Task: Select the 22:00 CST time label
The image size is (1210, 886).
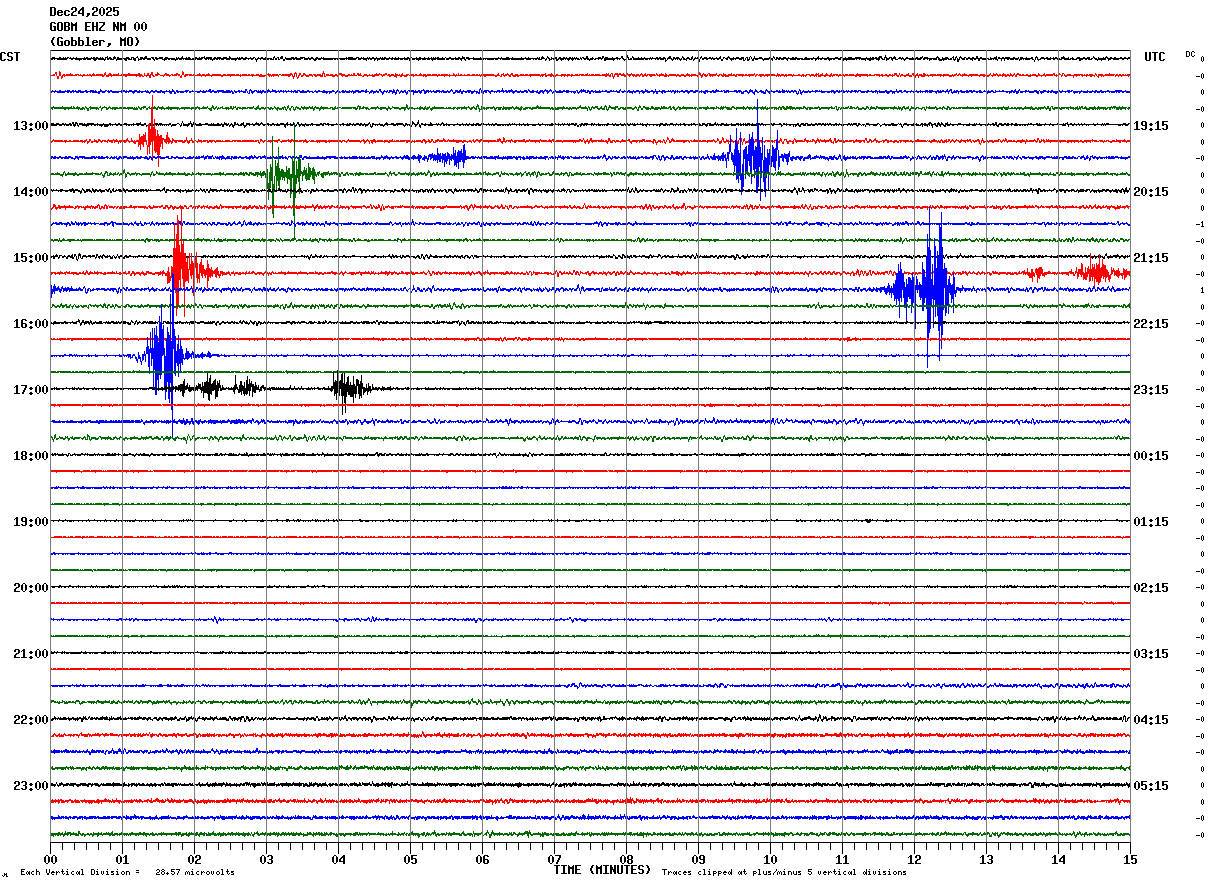Action: click(x=30, y=720)
